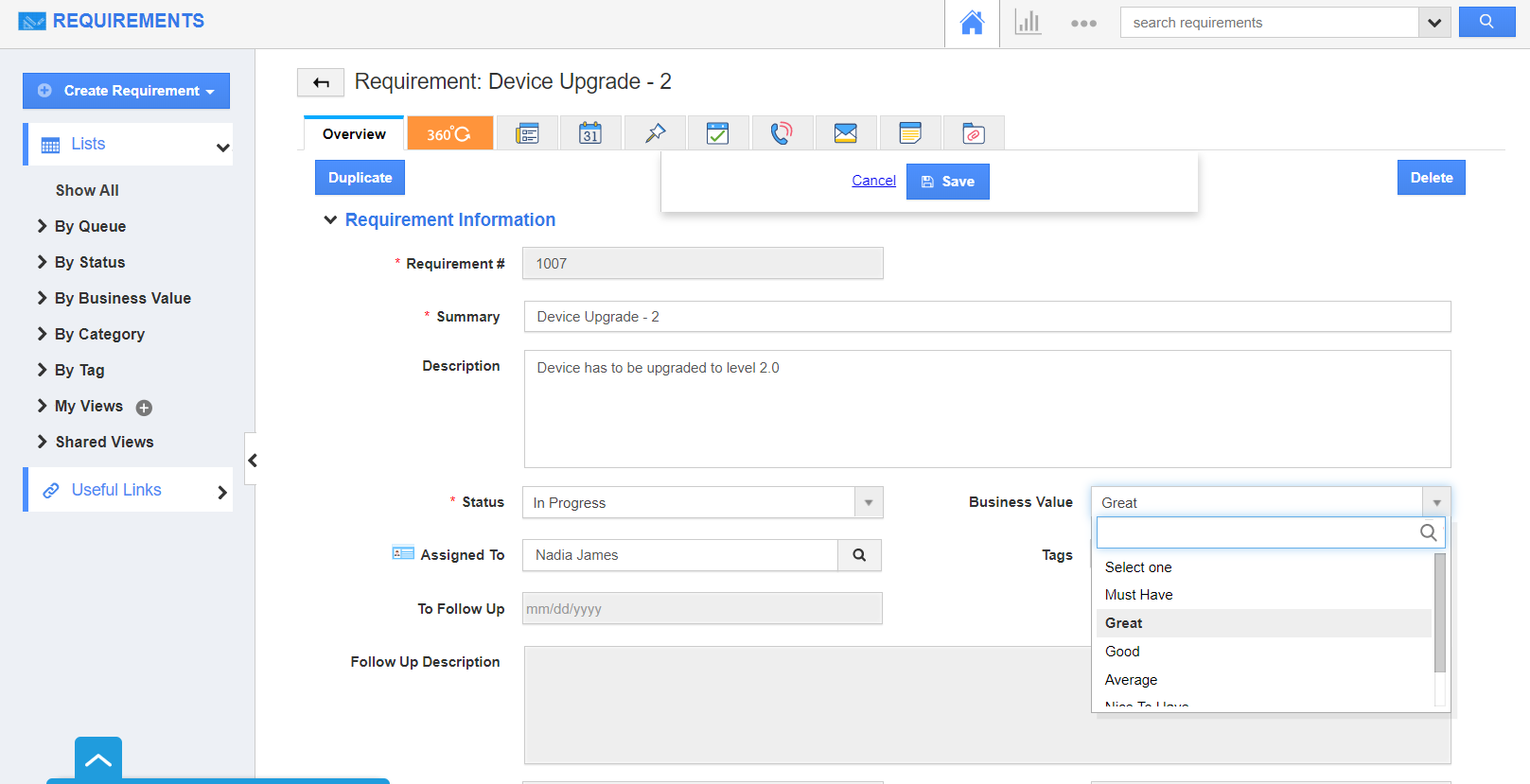Go back with the left arrow button

point(321,82)
